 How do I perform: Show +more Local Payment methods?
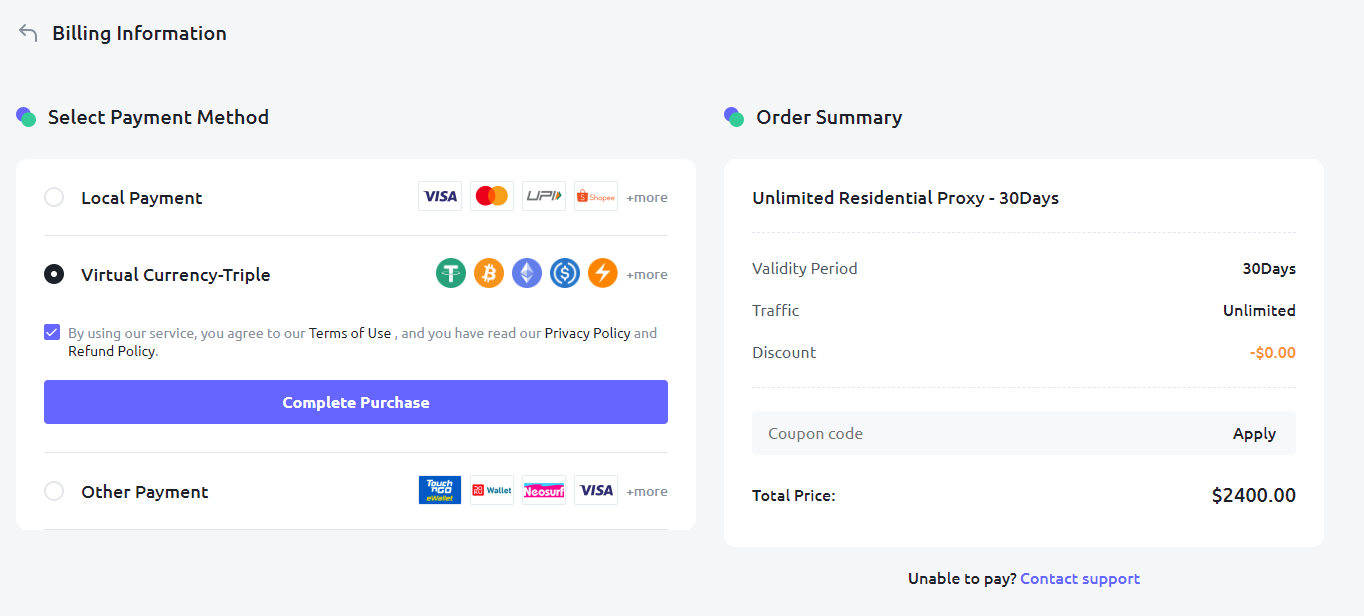[x=647, y=198]
